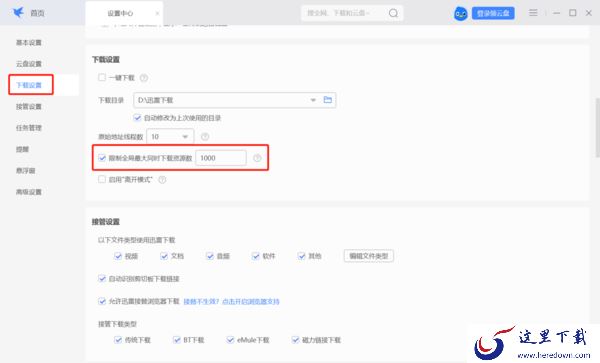The width and height of the screenshot is (600, 363).
Task: Open 悬浮窗 in the sidebar
Action: coord(26,171)
